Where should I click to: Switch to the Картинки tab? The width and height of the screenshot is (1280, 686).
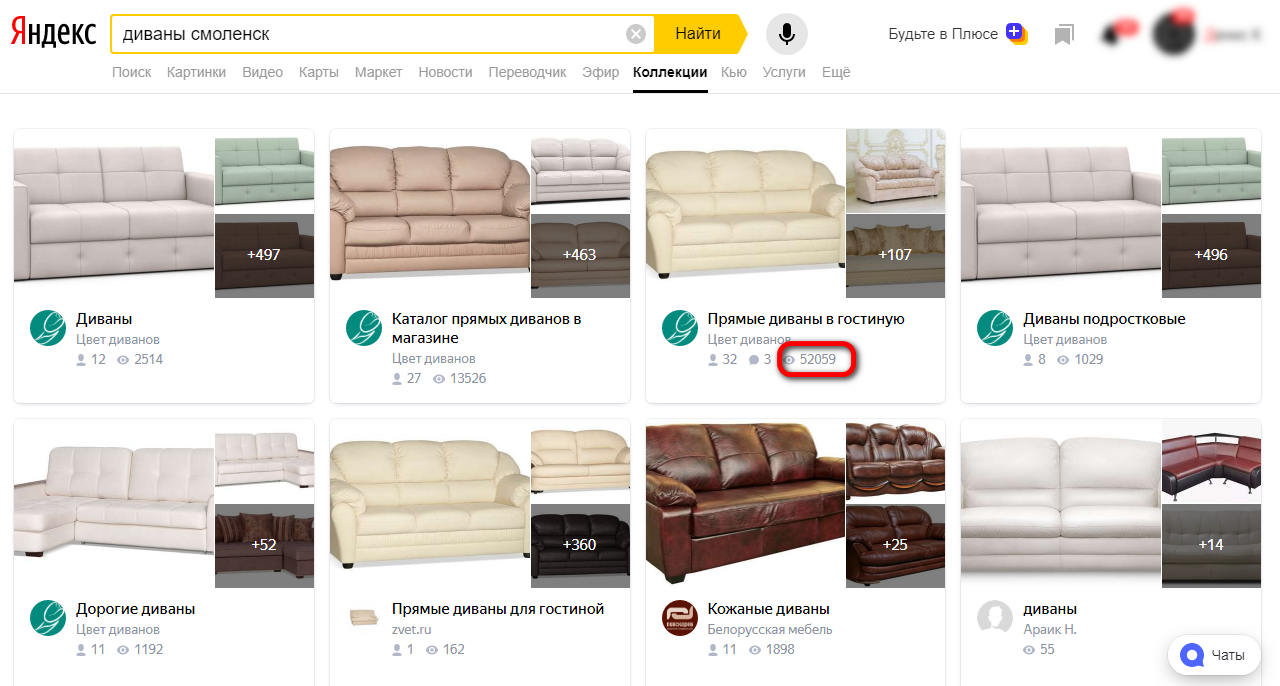pos(196,72)
